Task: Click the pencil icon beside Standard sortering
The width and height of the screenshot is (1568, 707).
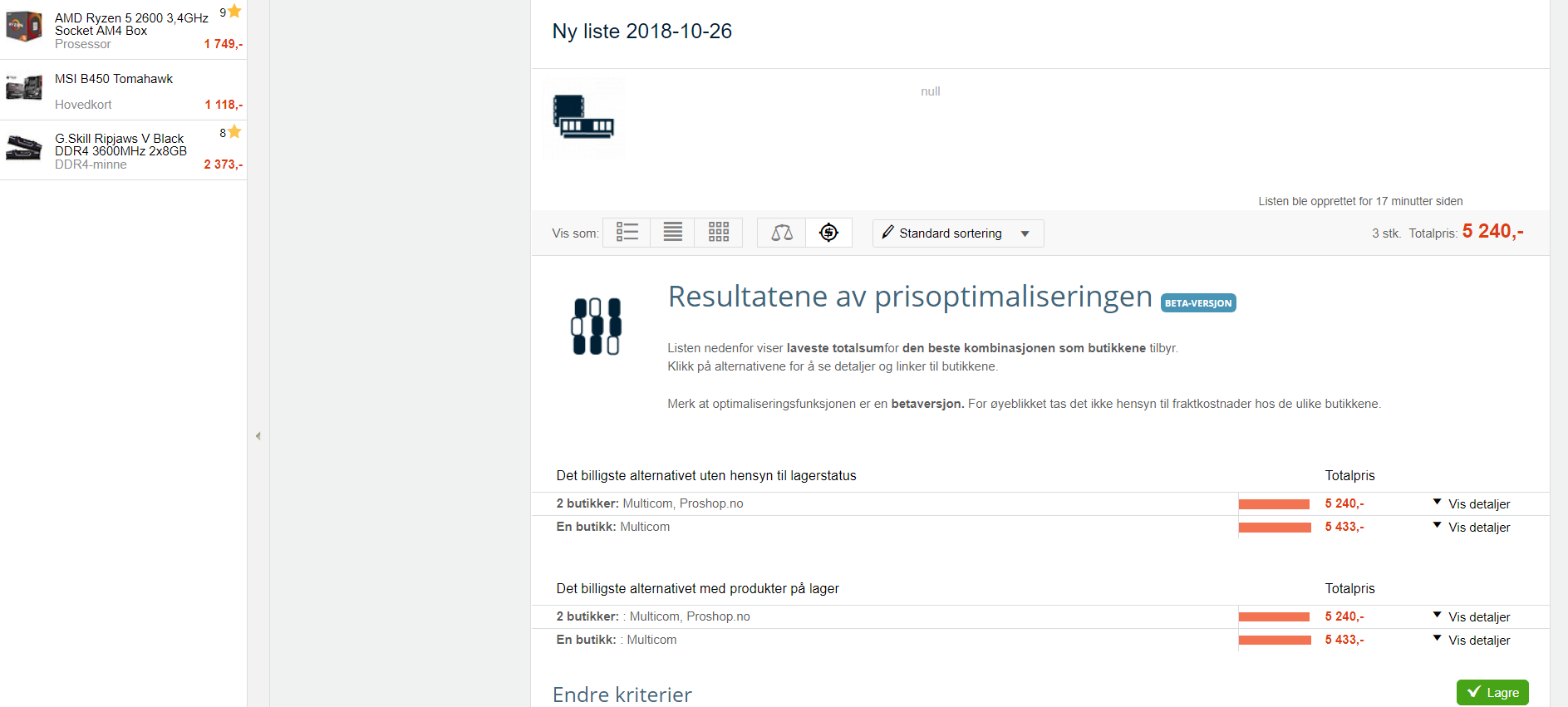Action: 887,233
